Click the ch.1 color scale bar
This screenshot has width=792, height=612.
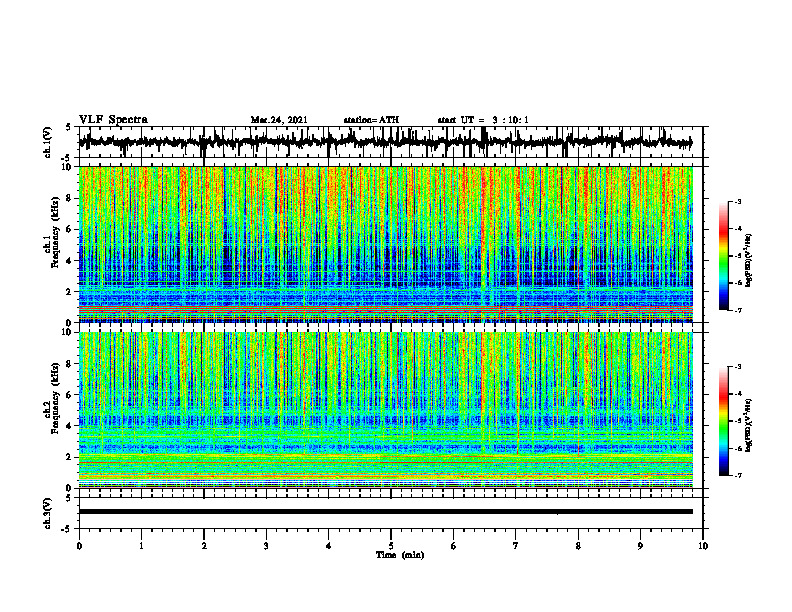coord(724,256)
